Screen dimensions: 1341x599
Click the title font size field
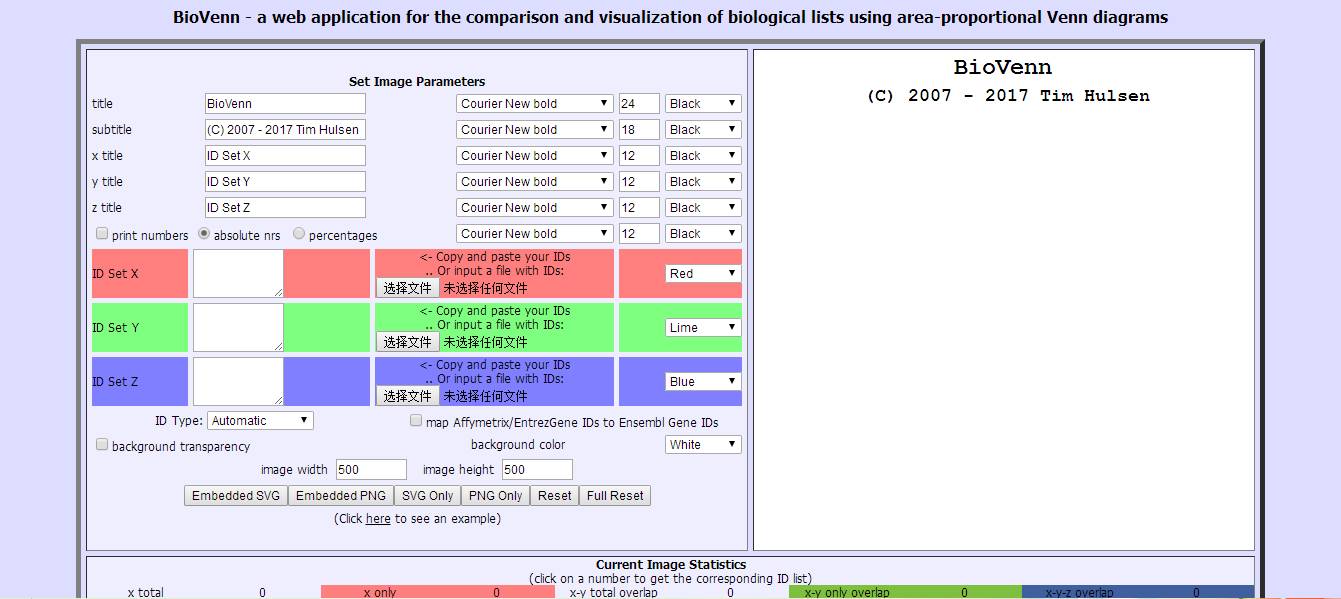pyautogui.click(x=639, y=103)
